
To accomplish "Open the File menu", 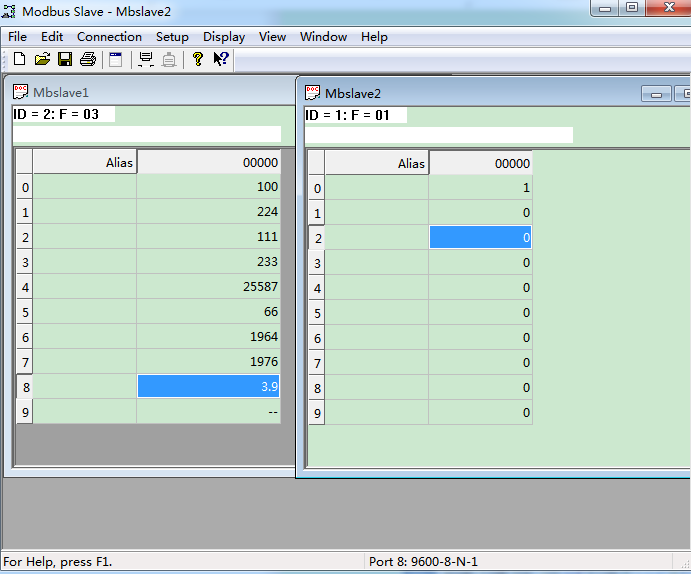I will [x=17, y=37].
